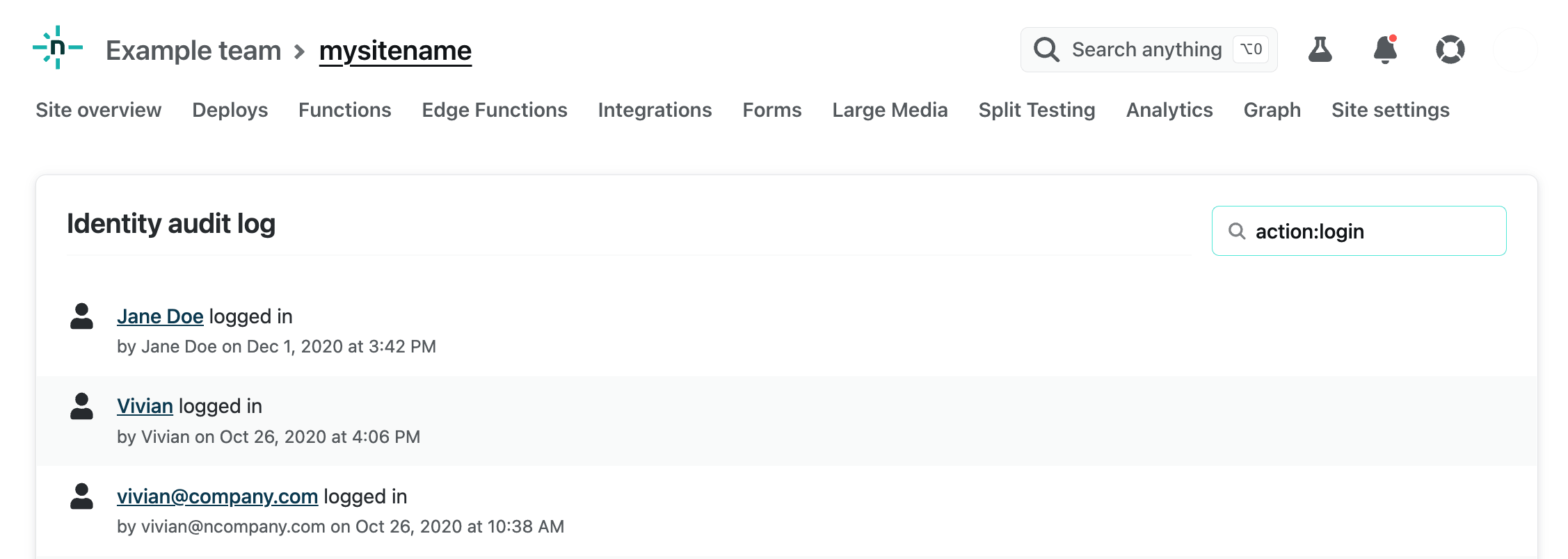1568x559 pixels.
Task: Go to Example team breadcrumb
Action: pos(193,51)
